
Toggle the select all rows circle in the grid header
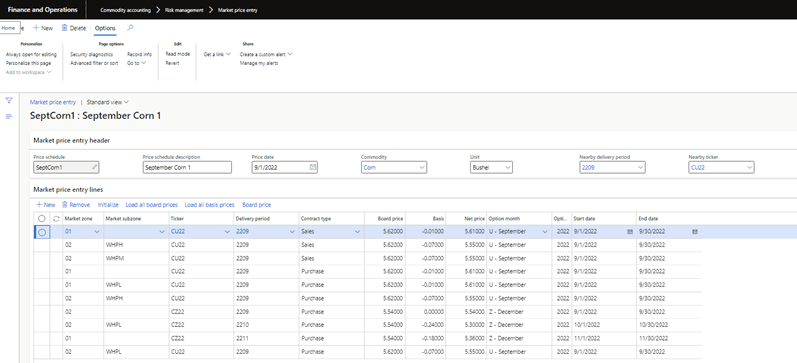tap(42, 219)
